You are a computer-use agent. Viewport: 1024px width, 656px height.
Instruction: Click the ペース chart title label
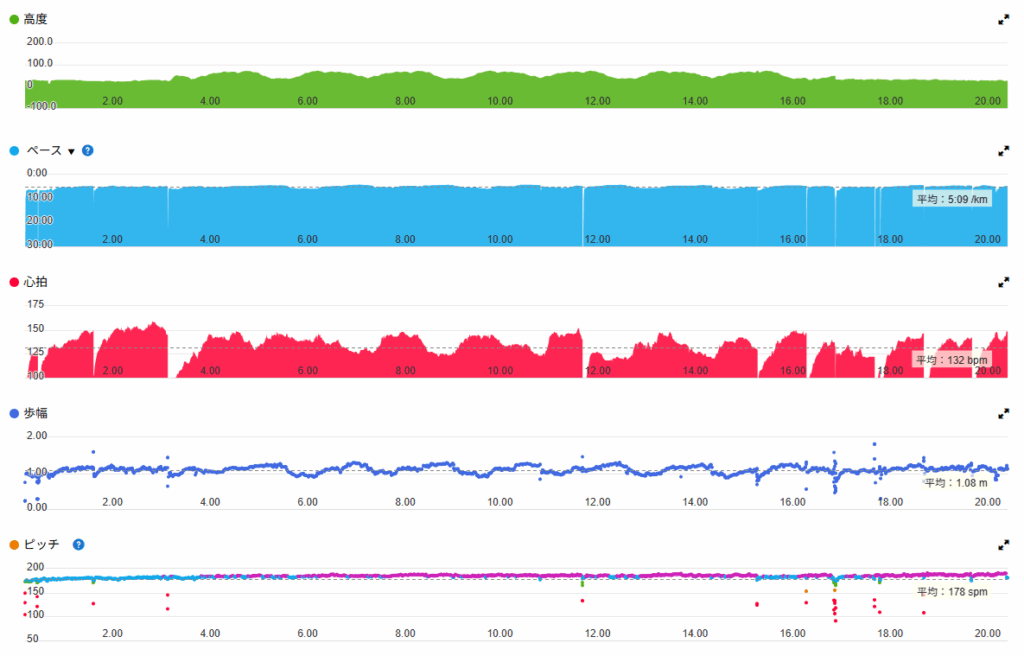point(43,151)
